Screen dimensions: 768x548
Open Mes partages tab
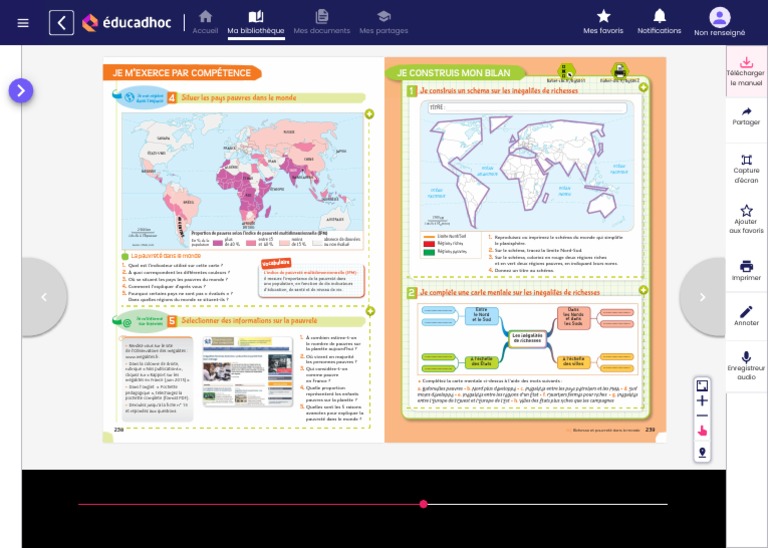point(383,22)
